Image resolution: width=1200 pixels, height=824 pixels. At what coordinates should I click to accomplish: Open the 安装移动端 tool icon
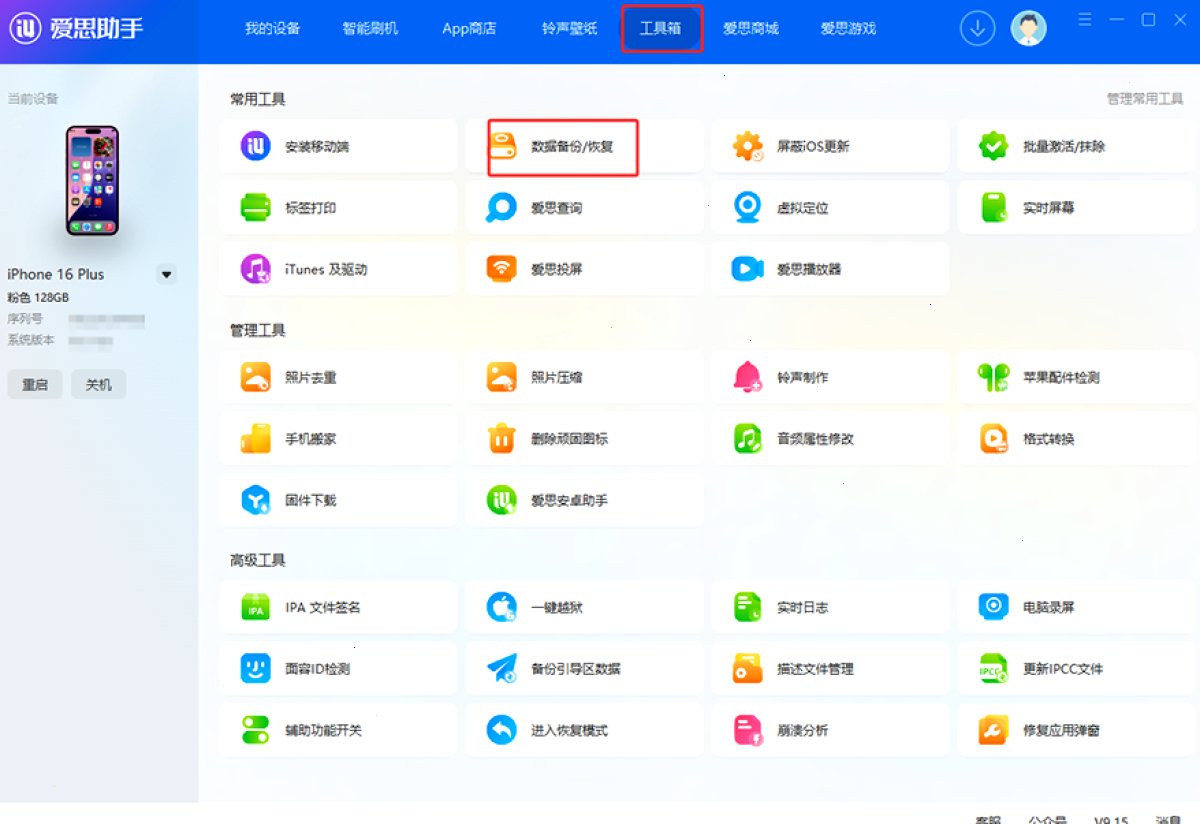tap(256, 146)
